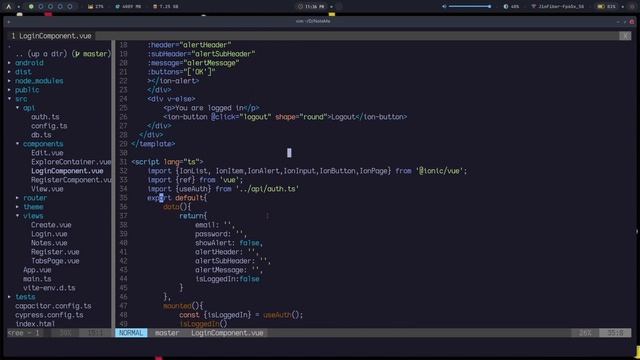Open auth.ts in the file tree
This screenshot has height=360, width=640.
45,117
